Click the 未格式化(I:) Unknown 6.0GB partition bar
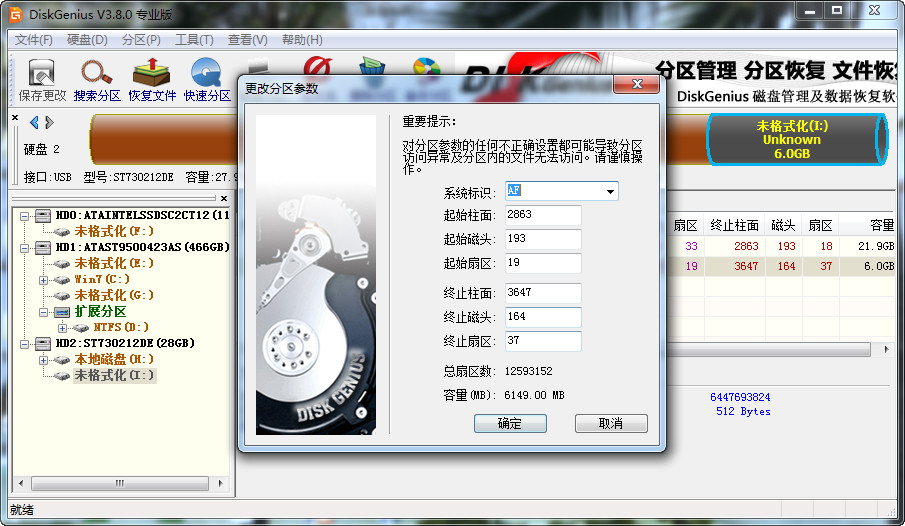Screen dimensions: 905x526 tap(796, 140)
